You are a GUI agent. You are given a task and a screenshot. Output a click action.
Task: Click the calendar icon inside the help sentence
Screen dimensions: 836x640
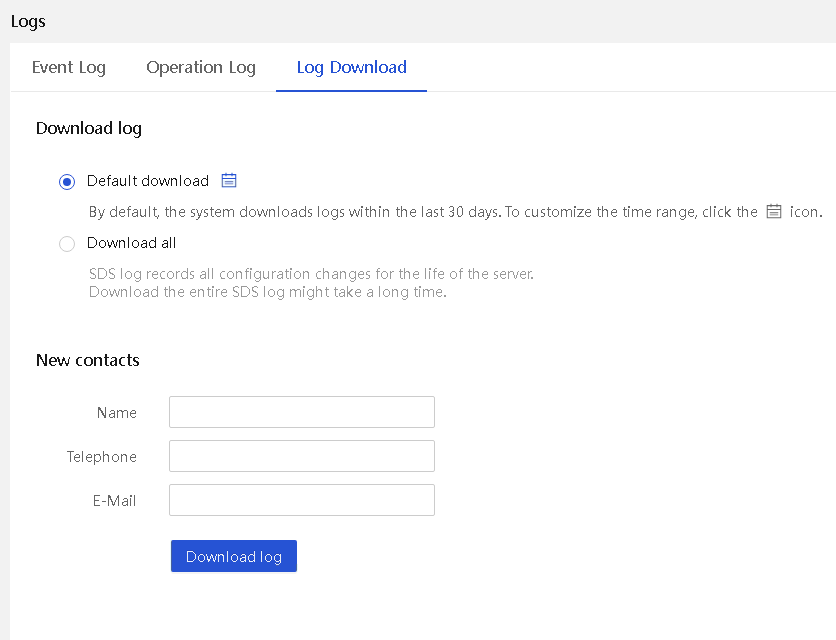point(774,212)
